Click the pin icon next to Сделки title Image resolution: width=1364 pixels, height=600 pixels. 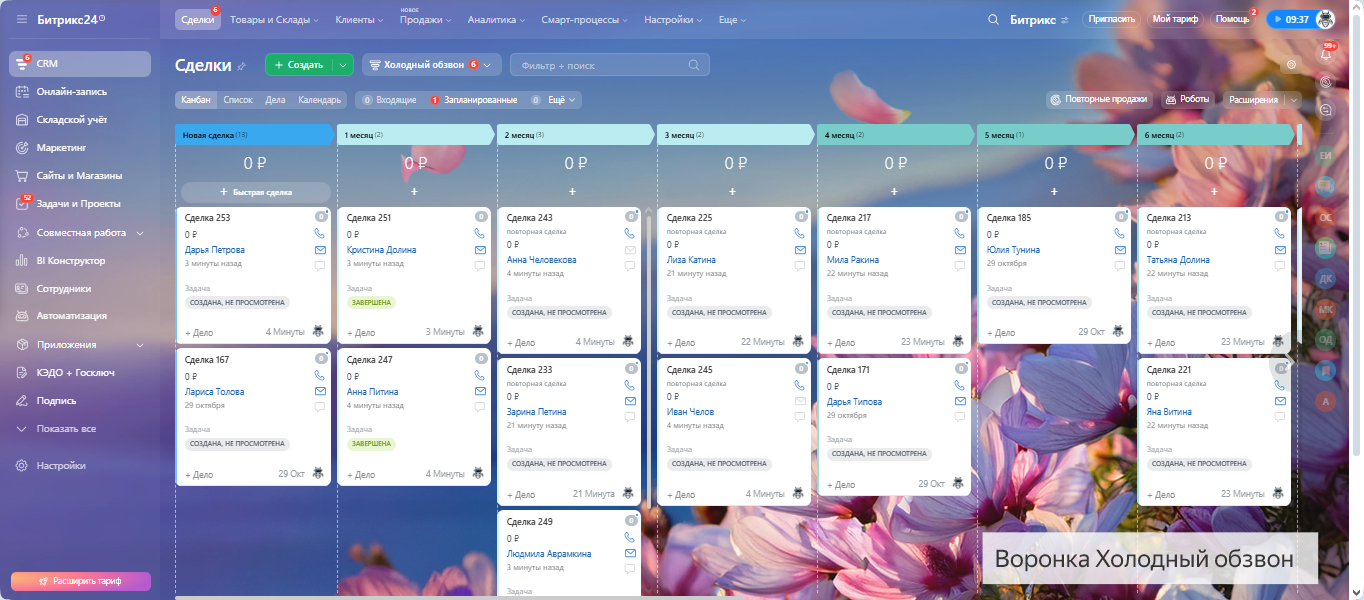tap(241, 66)
